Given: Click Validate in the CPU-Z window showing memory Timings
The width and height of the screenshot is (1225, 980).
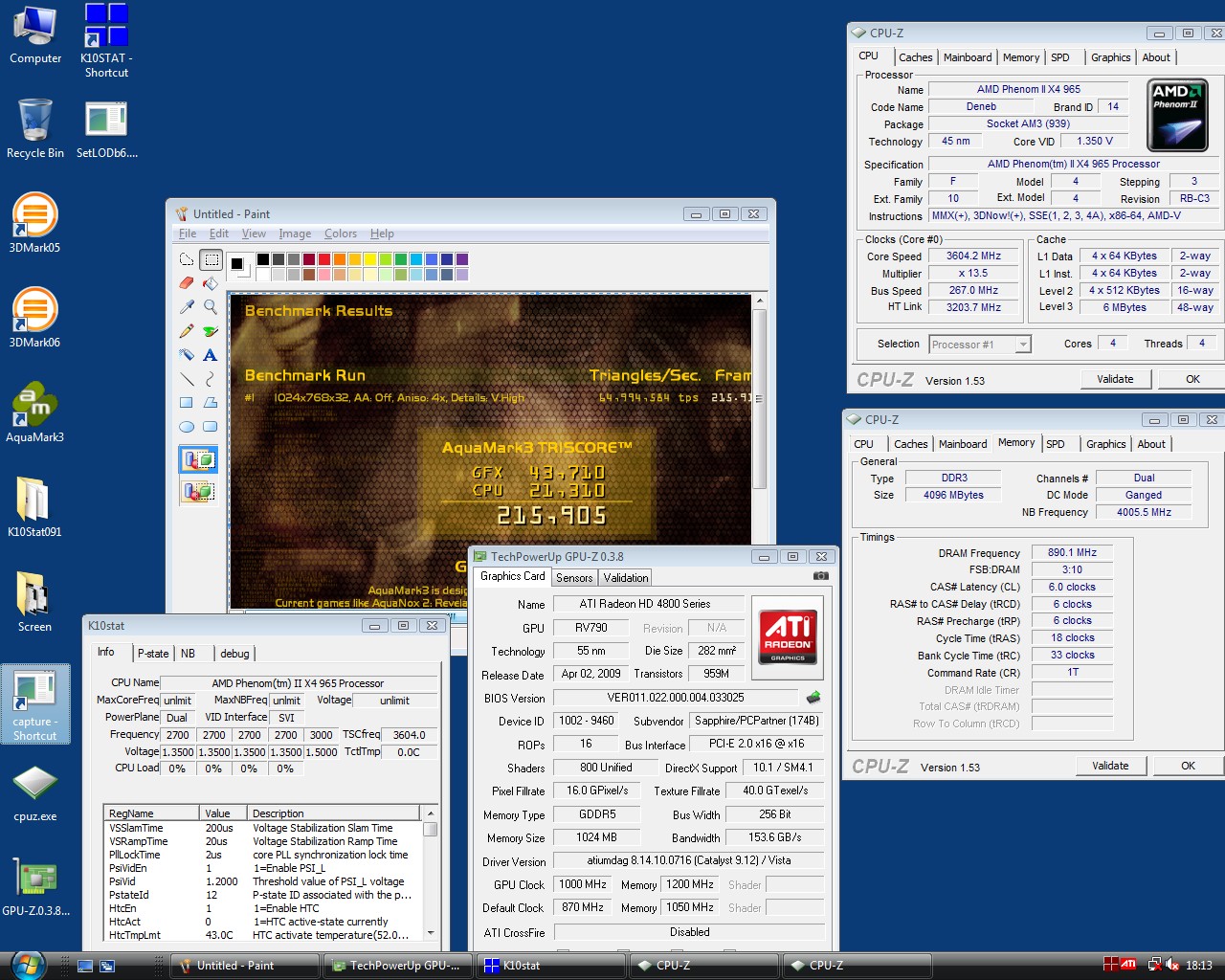Looking at the screenshot, I should 1110,766.
